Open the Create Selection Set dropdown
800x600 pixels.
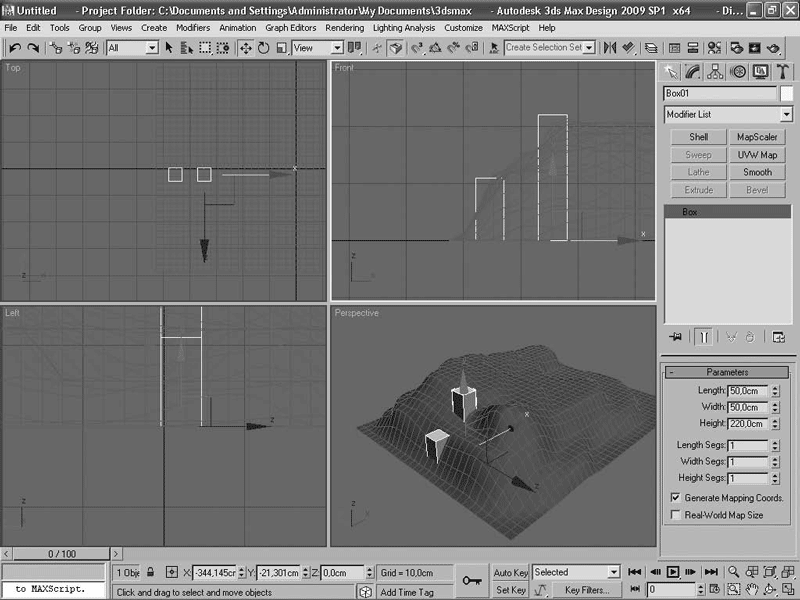pos(589,47)
